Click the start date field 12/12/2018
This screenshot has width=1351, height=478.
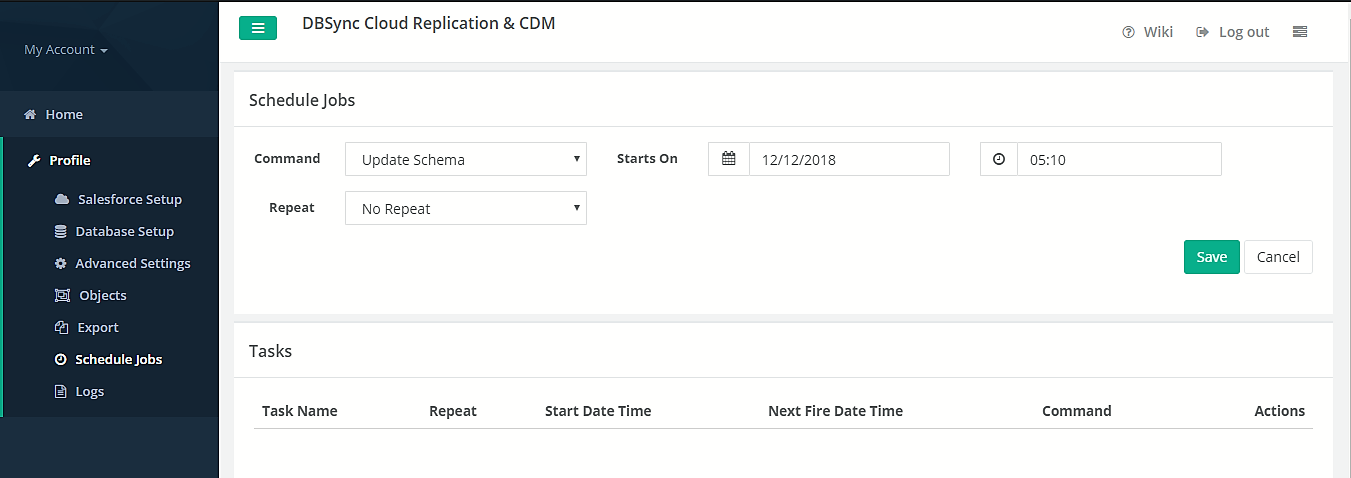point(848,159)
